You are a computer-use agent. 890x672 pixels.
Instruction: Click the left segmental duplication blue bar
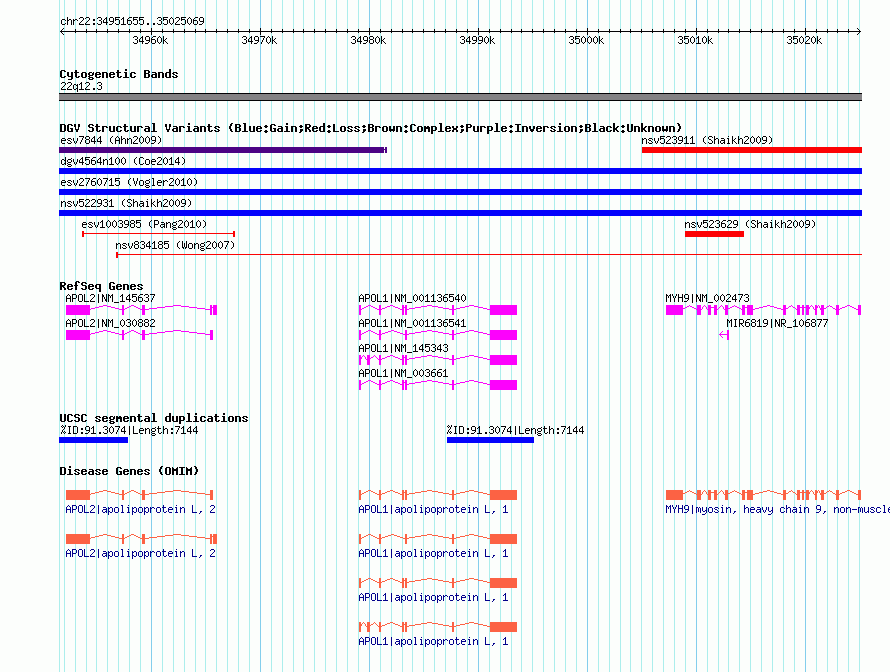tap(94, 440)
